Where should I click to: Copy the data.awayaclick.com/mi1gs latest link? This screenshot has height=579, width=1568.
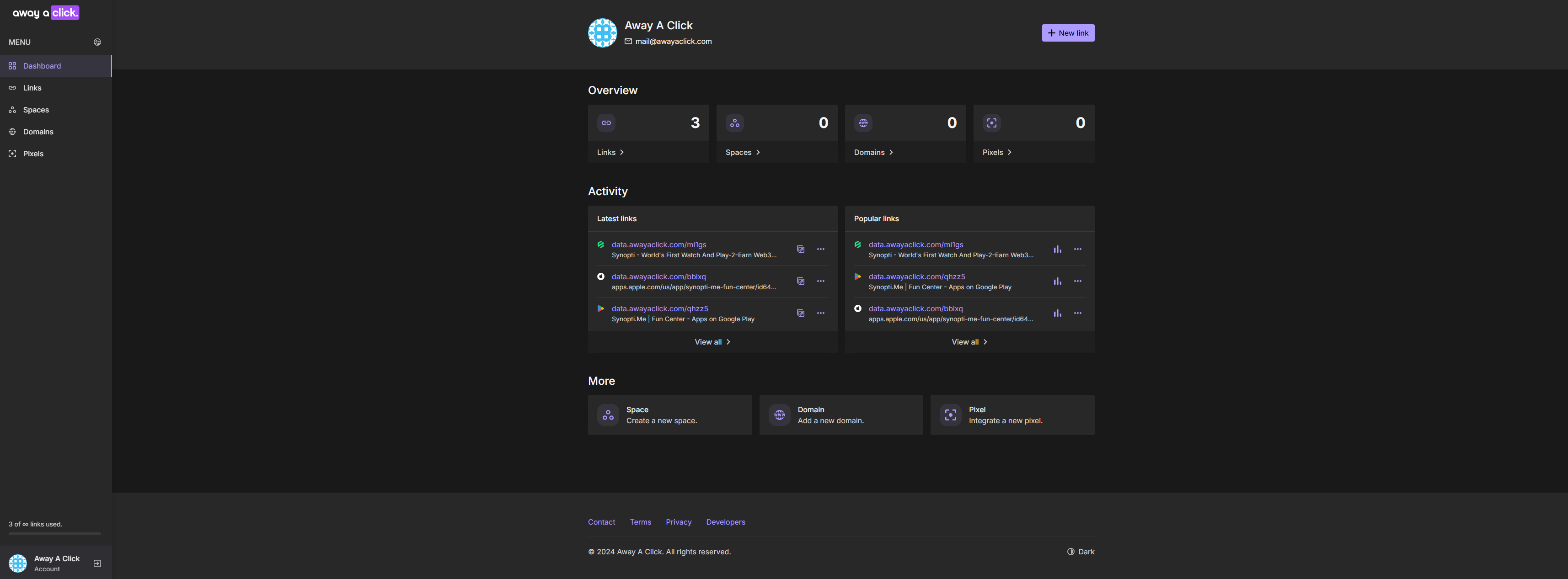pos(800,250)
